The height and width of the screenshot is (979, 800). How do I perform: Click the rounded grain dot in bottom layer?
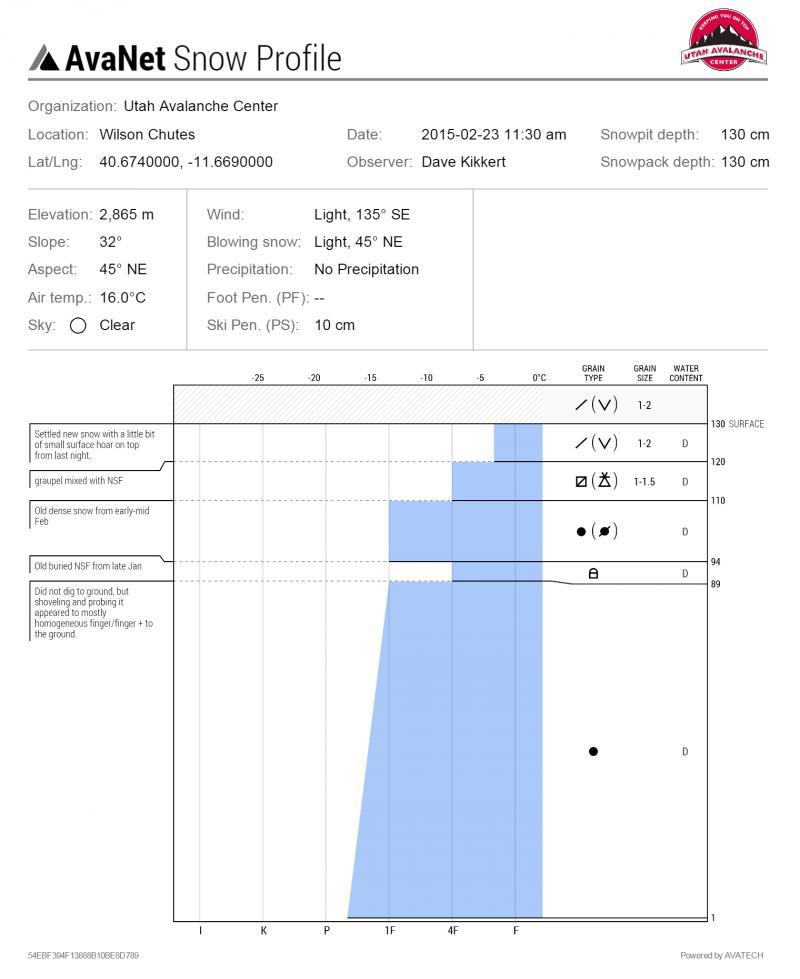coord(593,751)
